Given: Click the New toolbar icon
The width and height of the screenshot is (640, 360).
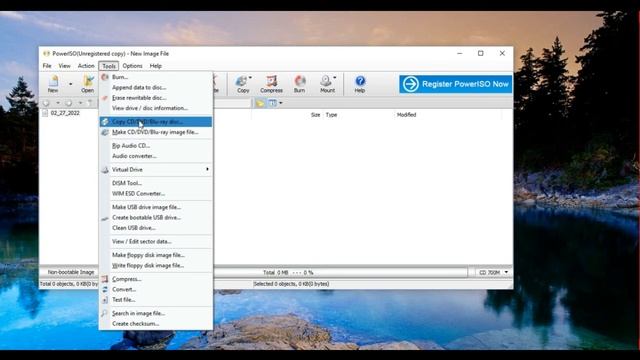Looking at the screenshot, I should pyautogui.click(x=53, y=84).
